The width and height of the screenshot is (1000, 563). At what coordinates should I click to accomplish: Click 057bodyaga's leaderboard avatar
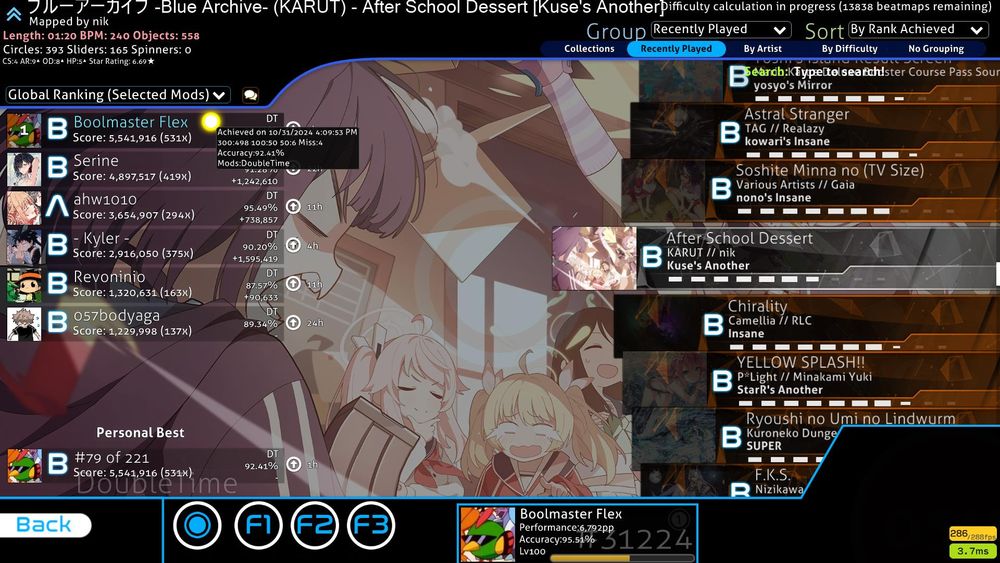24,324
